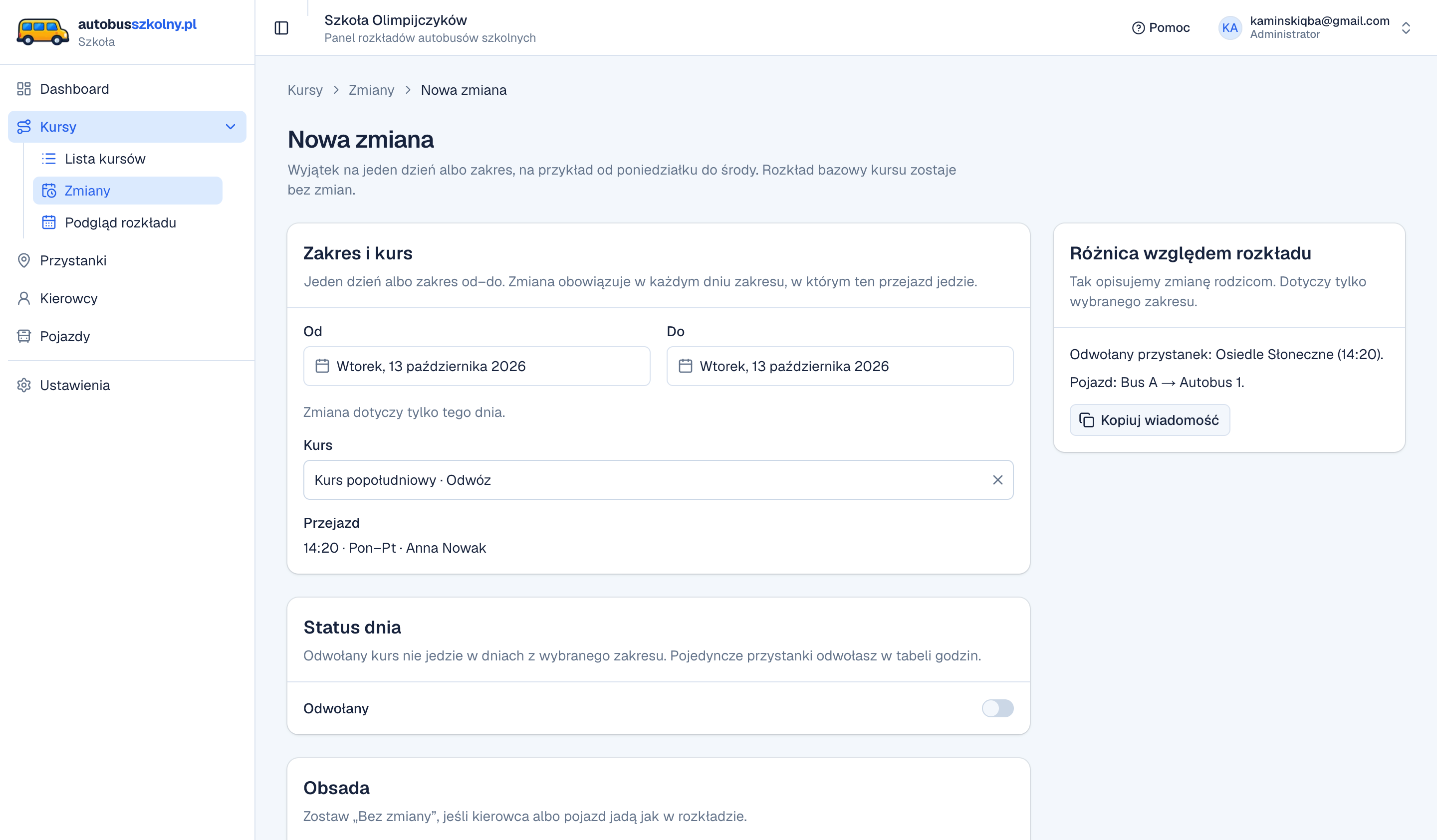Screen dimensions: 1437x840
Task: Click the '14:20 · Pon–Pt · Anna Nowak' text
Action: tap(395, 548)
